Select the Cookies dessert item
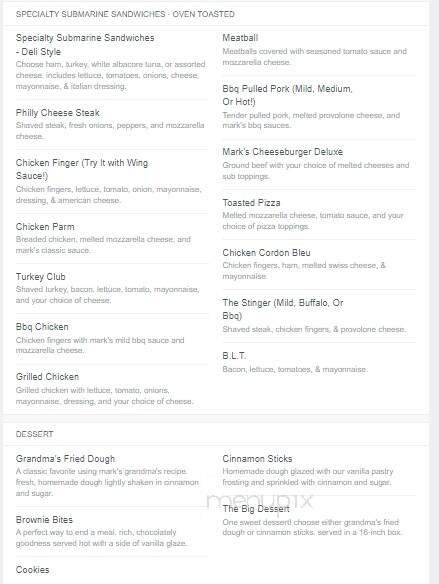The height and width of the screenshot is (584, 439). click(x=32, y=570)
